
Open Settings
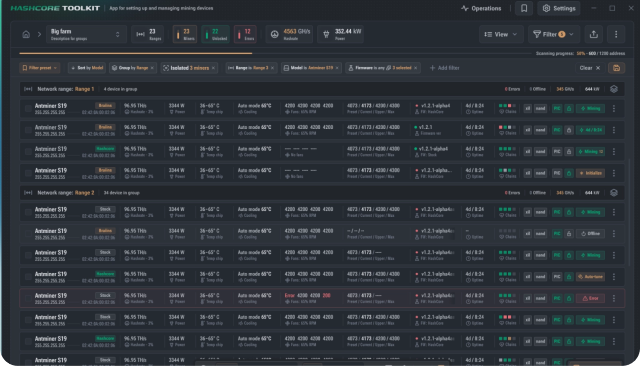click(x=559, y=8)
